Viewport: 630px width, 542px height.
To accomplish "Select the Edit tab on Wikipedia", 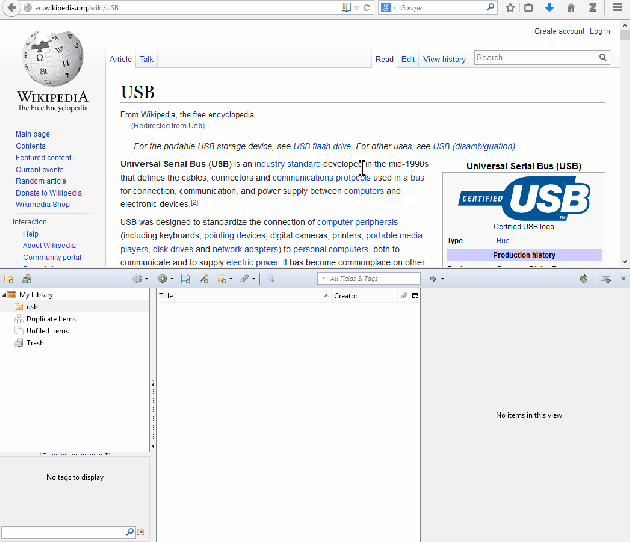I will [x=408, y=59].
